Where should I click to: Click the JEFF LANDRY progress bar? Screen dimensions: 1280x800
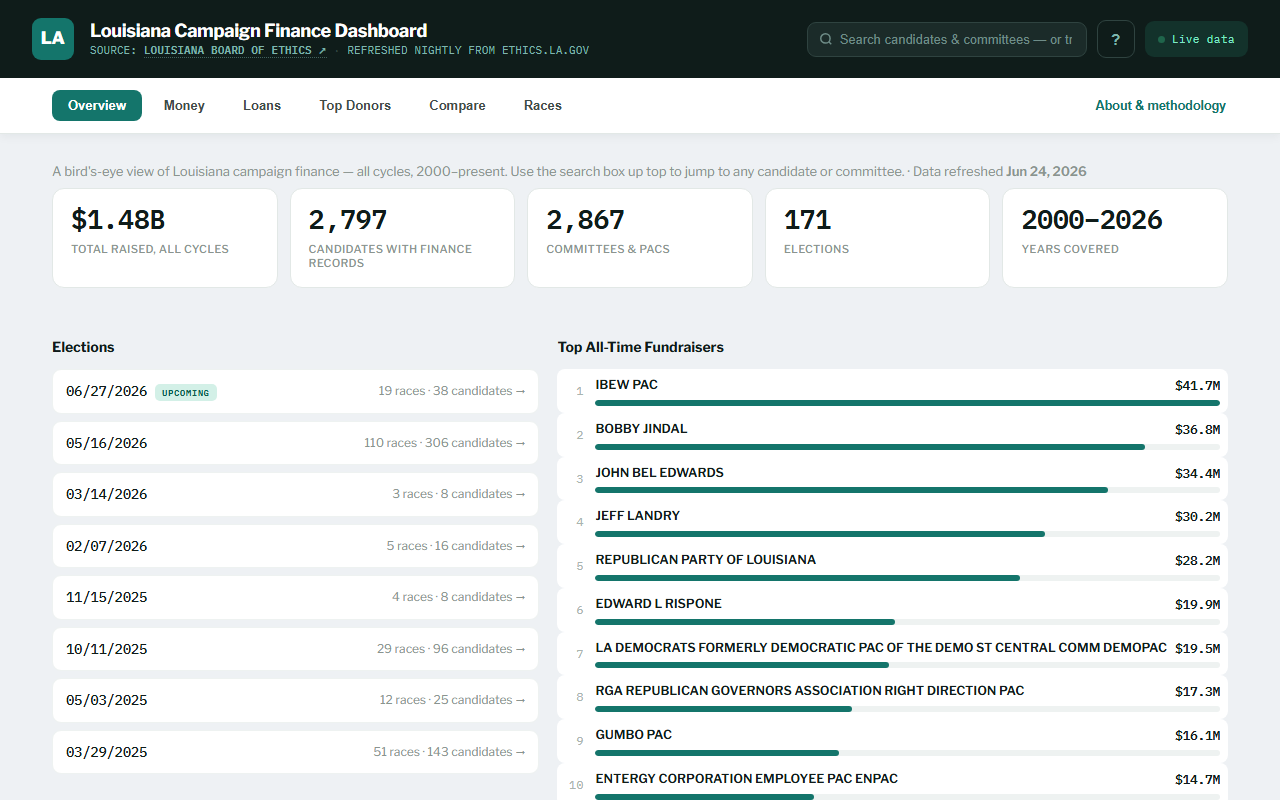point(907,534)
